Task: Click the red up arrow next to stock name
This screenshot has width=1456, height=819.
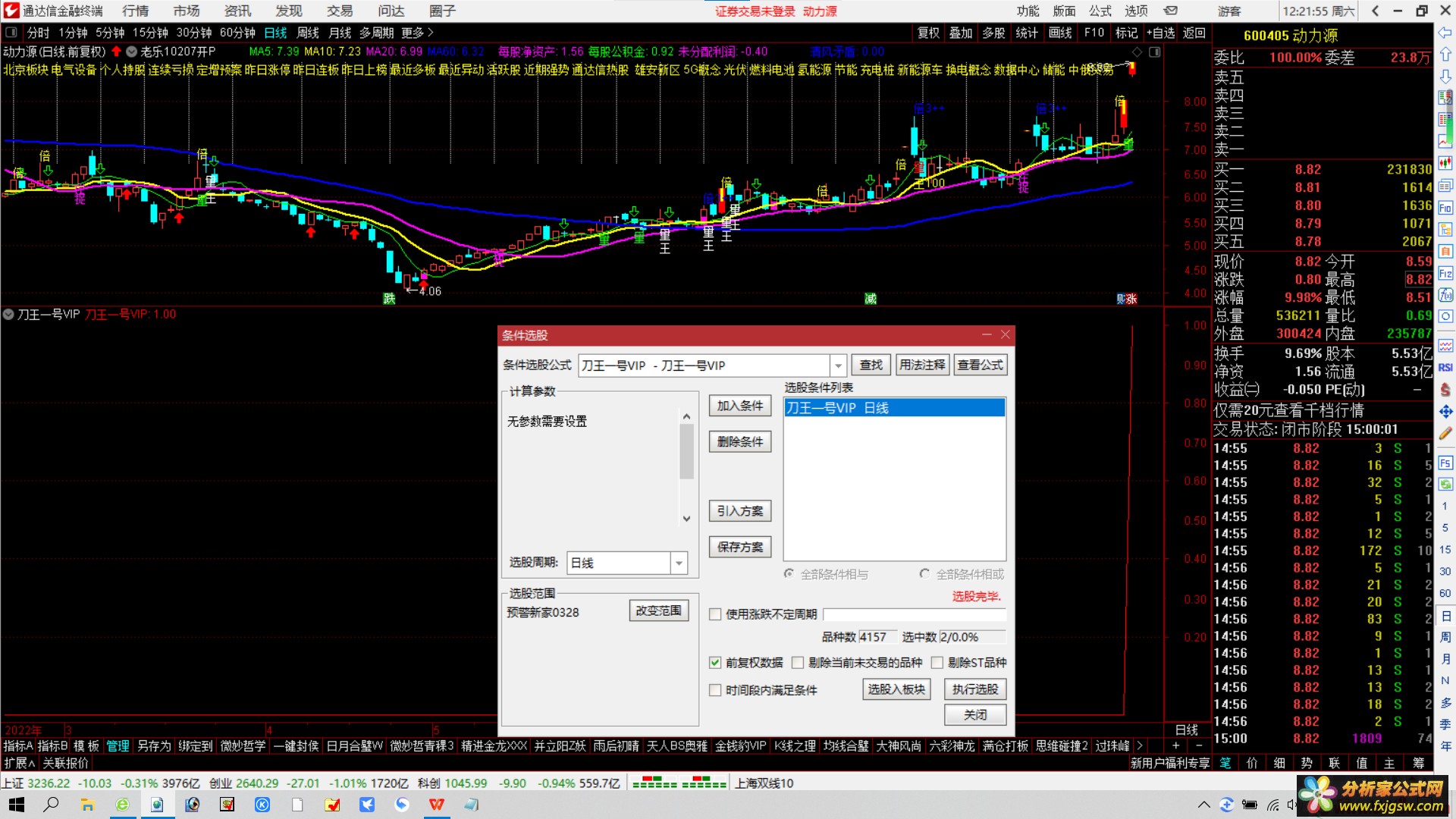Action: 116,52
